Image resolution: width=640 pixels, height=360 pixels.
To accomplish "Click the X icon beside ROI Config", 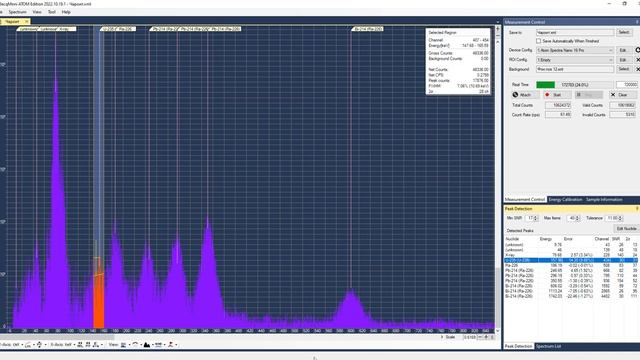I will click(x=638, y=60).
